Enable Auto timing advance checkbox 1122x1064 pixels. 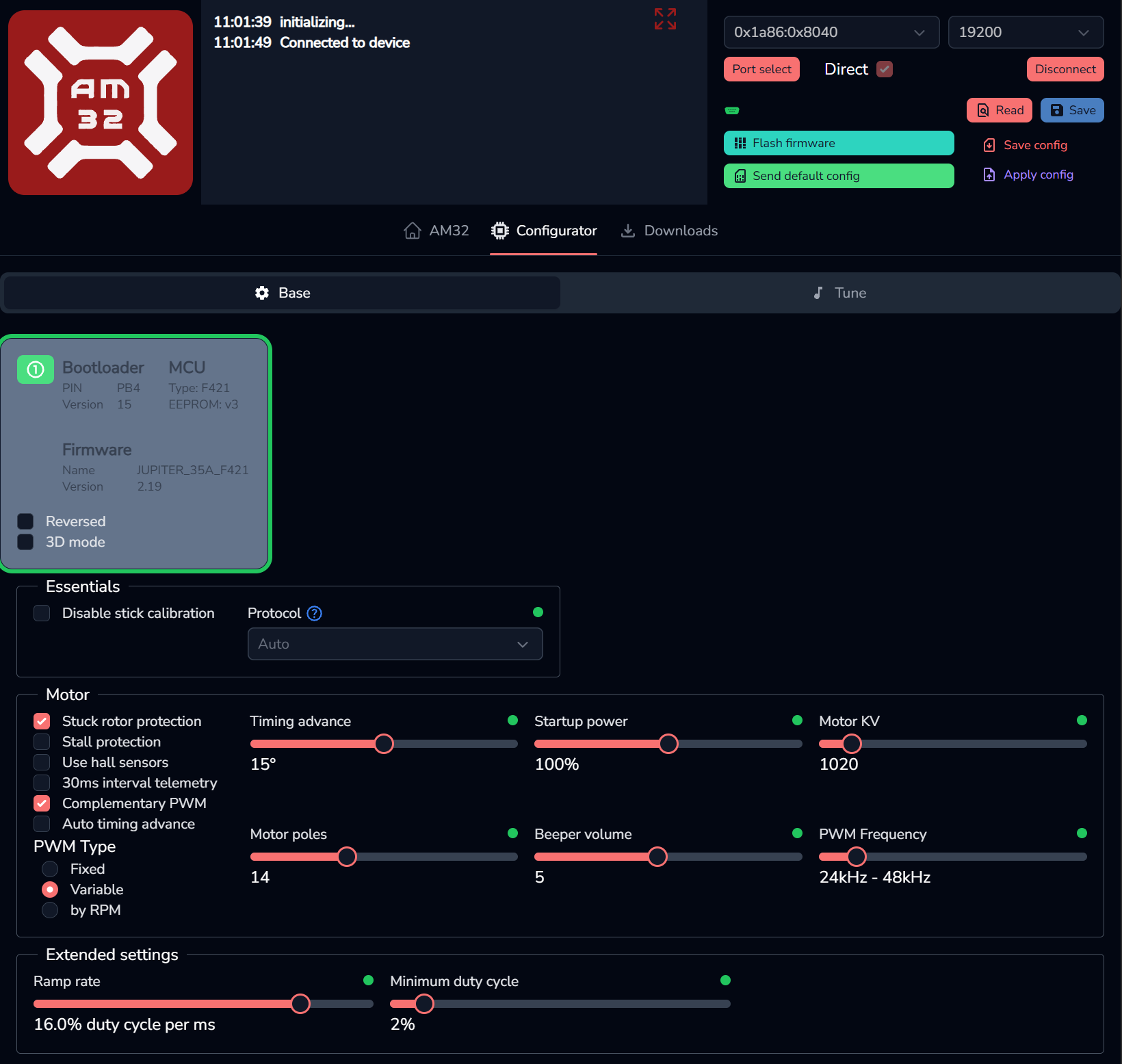point(42,824)
